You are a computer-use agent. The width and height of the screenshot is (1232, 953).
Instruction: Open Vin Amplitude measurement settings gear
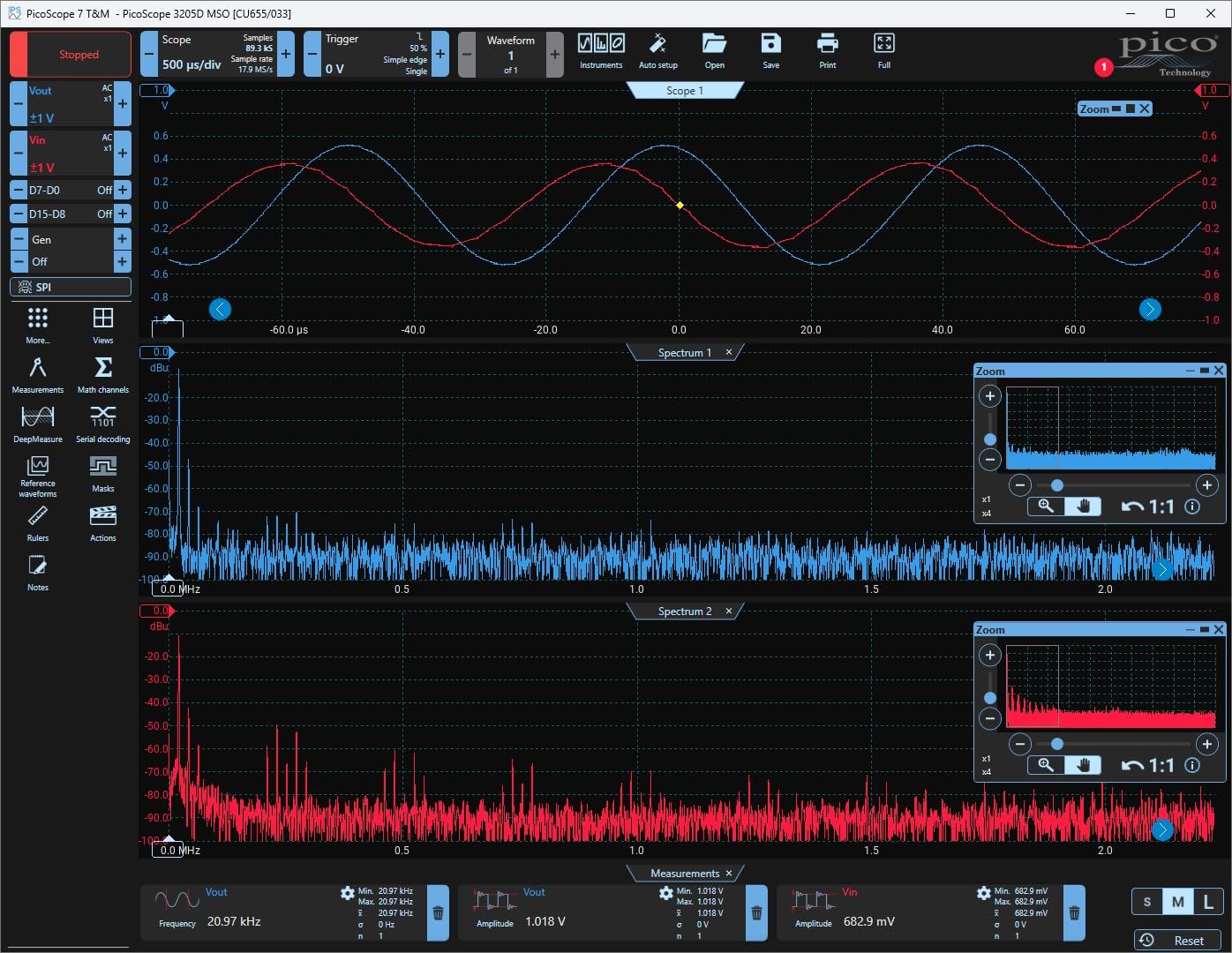click(x=983, y=894)
